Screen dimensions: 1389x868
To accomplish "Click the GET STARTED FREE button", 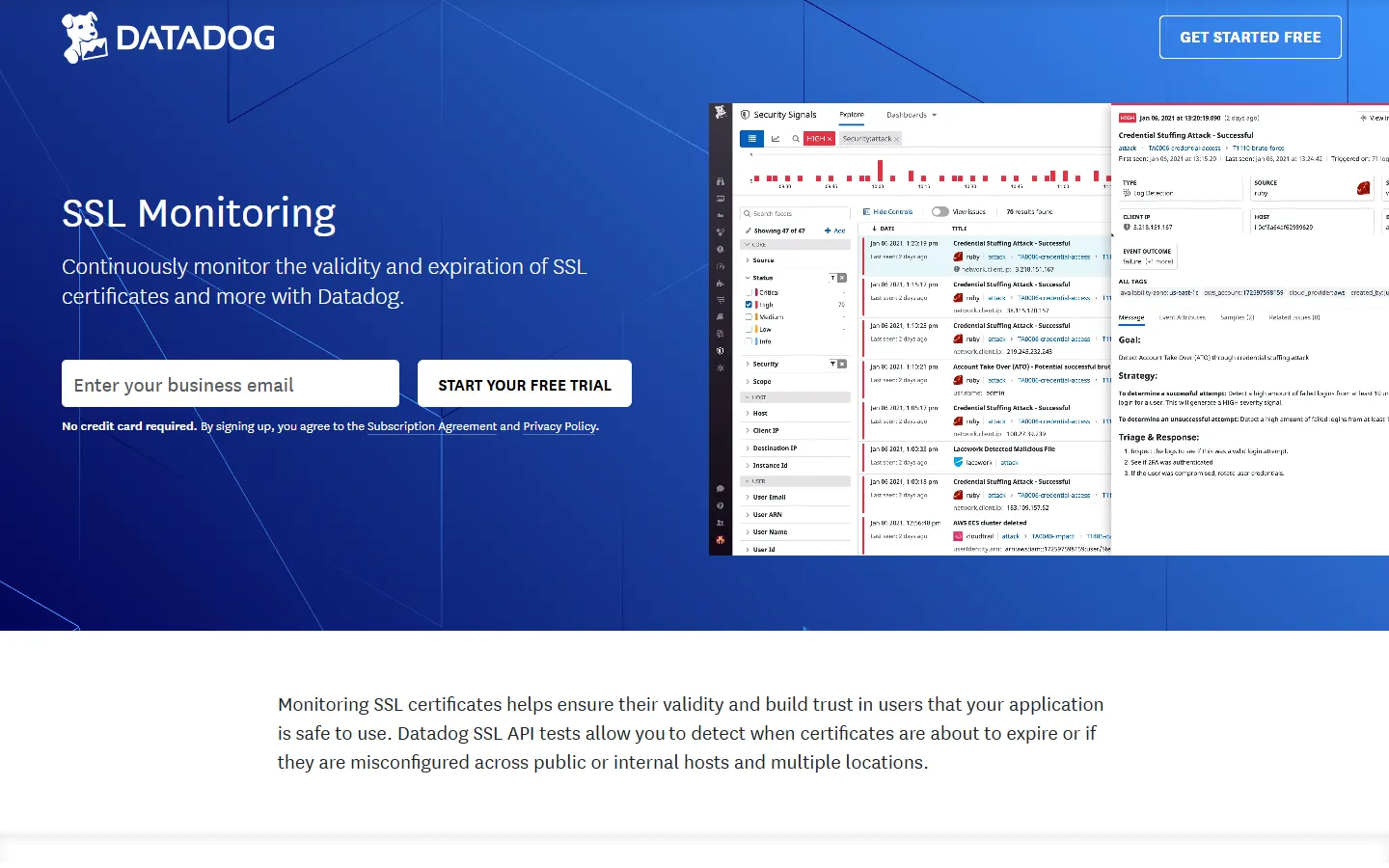I will click(x=1250, y=37).
